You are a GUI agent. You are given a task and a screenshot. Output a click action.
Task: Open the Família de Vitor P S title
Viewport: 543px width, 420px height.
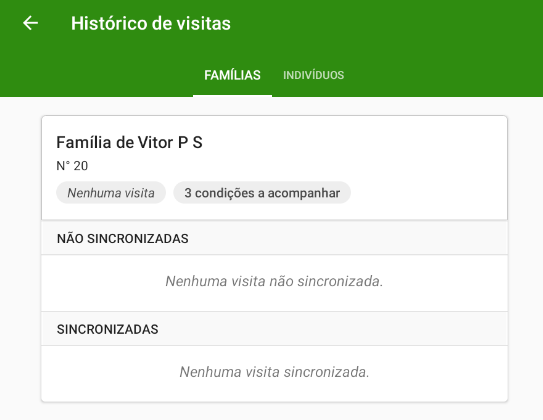[129, 142]
